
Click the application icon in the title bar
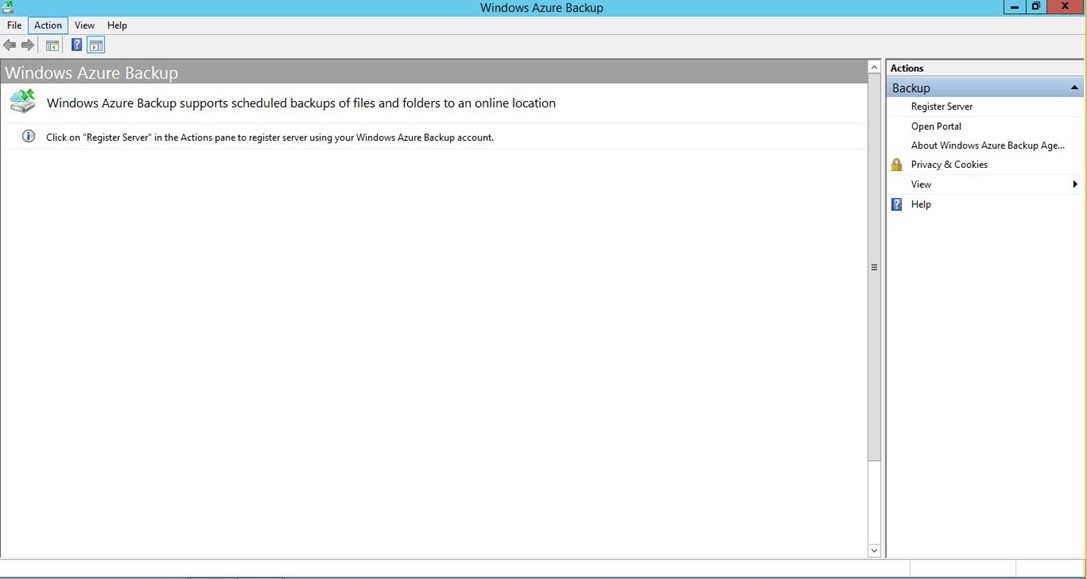click(x=8, y=8)
